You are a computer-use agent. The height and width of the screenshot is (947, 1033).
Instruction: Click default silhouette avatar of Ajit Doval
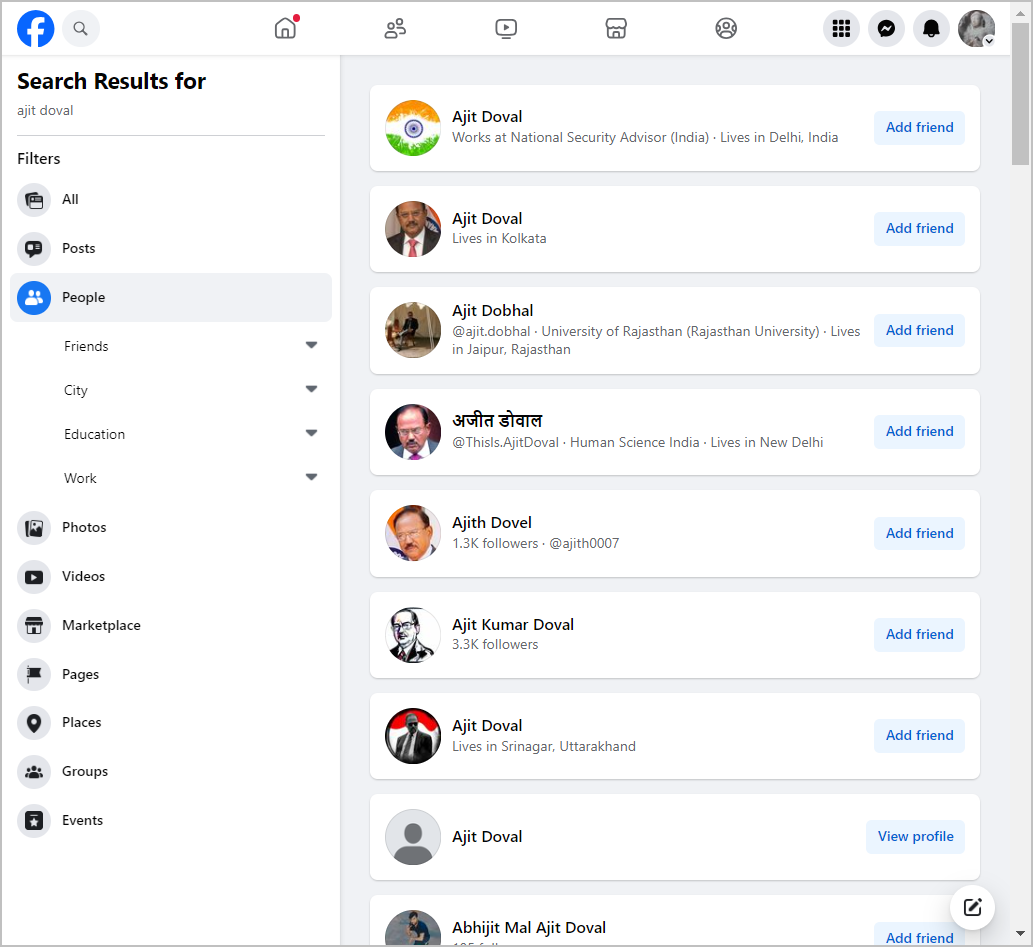(x=413, y=836)
